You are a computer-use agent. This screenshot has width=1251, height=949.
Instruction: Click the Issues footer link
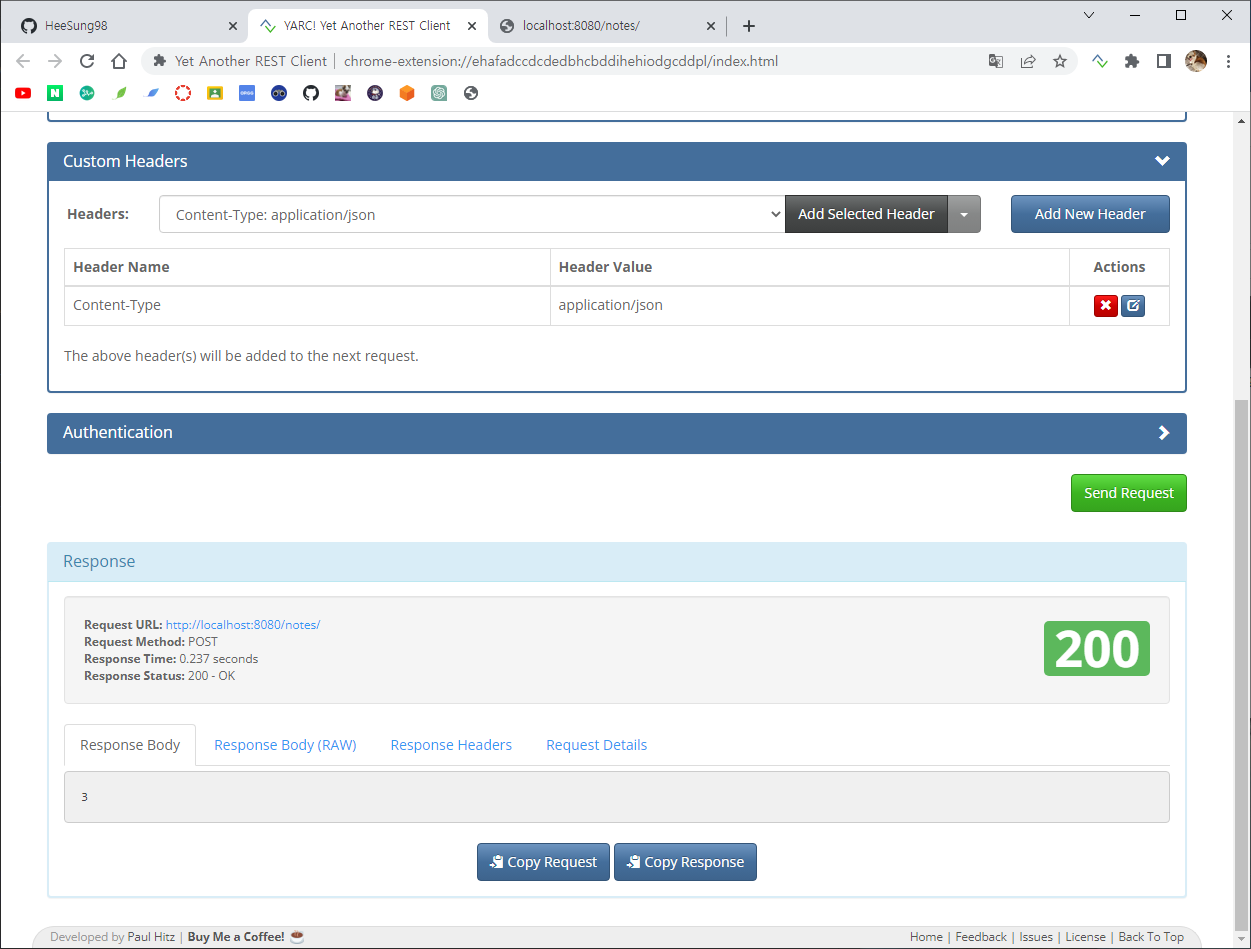point(1036,937)
